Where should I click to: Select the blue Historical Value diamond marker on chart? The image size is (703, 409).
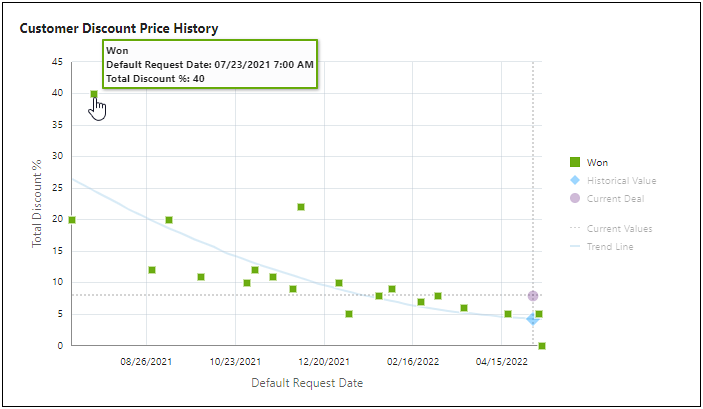[x=533, y=319]
